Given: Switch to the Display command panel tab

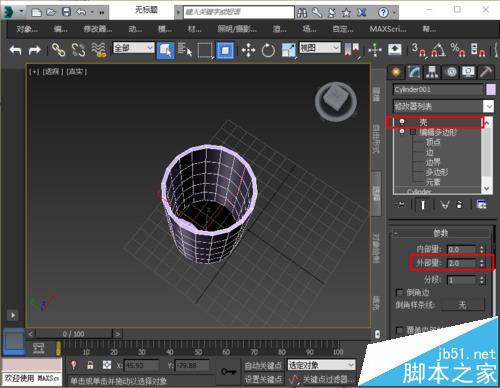Looking at the screenshot, I should point(468,72).
